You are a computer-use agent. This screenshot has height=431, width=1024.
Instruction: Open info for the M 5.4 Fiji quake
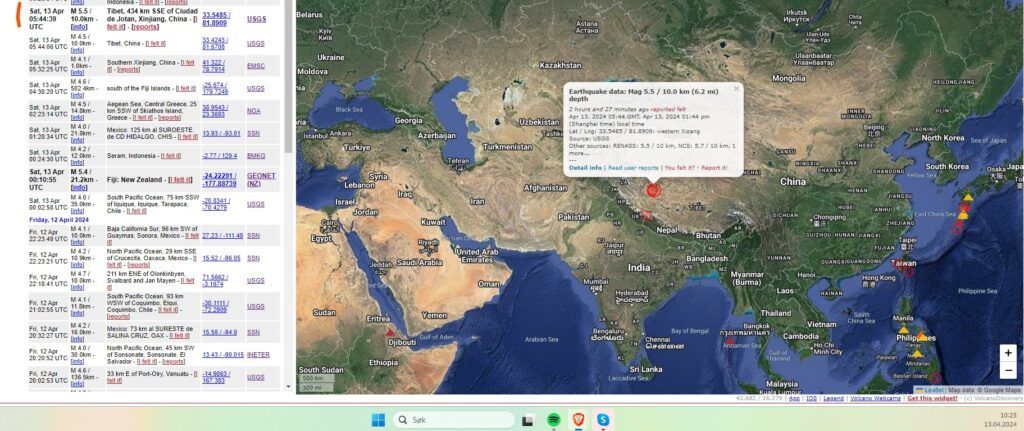[x=79, y=187]
